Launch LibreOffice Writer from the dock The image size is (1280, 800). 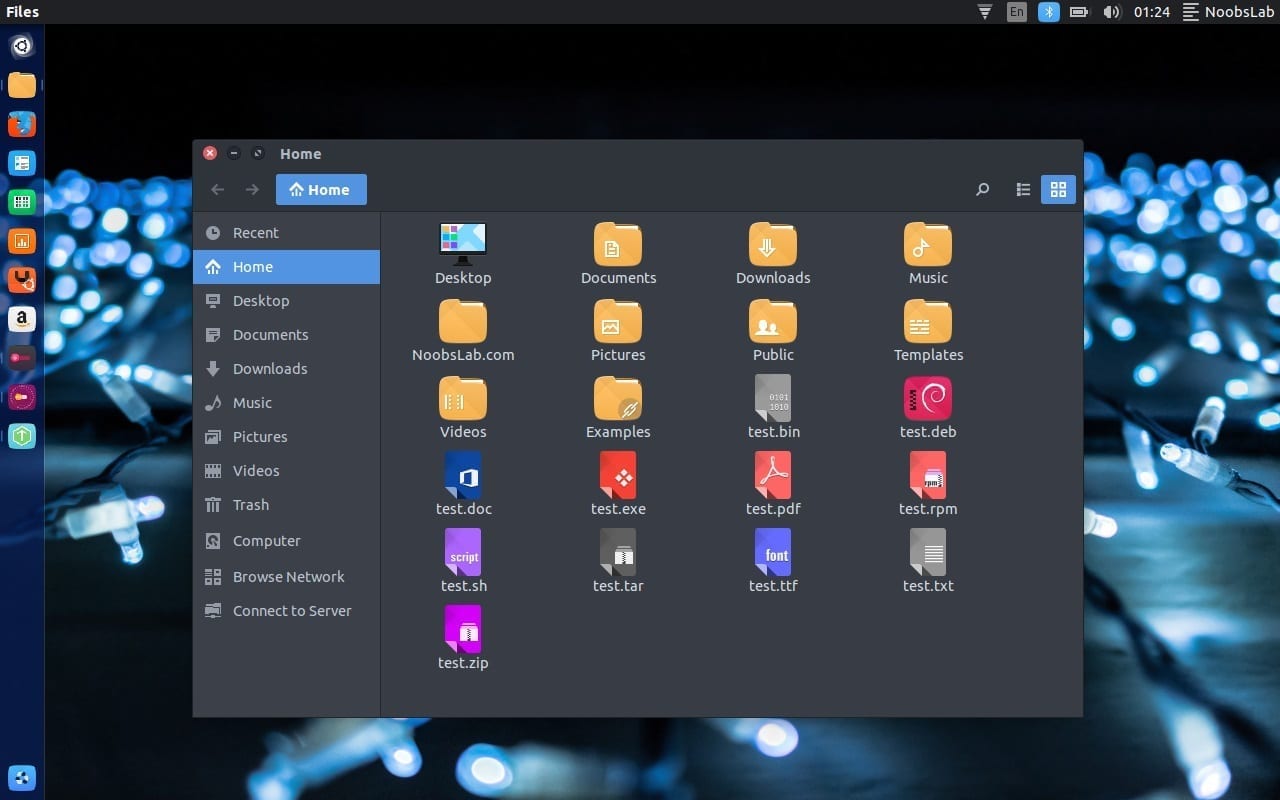click(22, 163)
